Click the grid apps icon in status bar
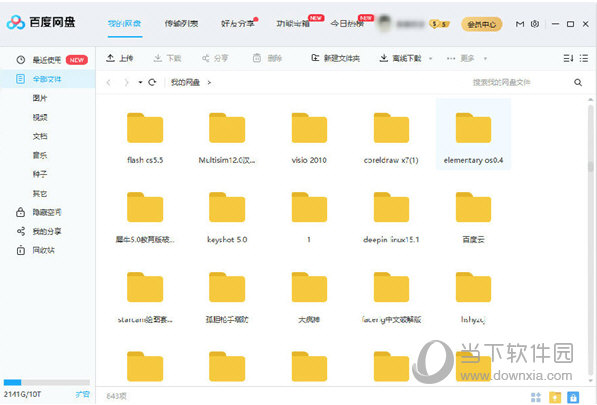The height and width of the screenshot is (405, 597). click(x=536, y=397)
